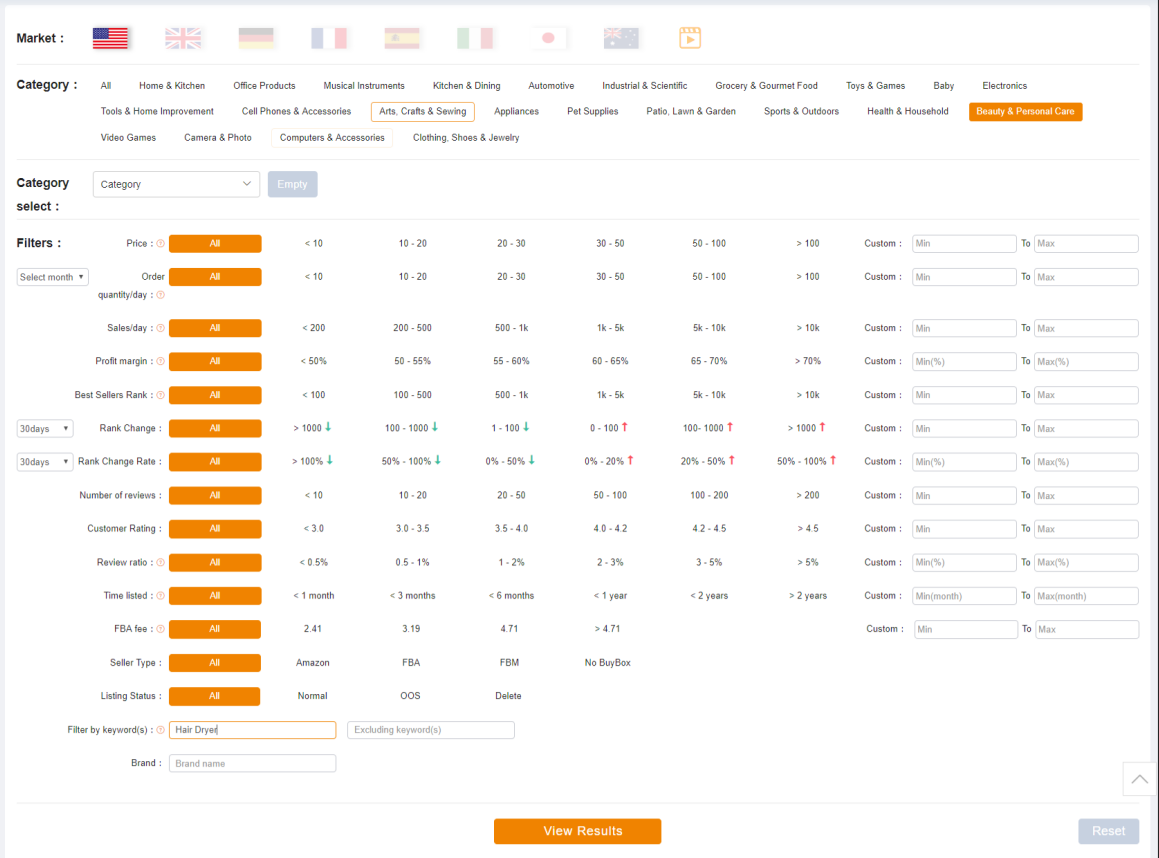The width and height of the screenshot is (1159, 858).
Task: Select the Toys & Games category
Action: (x=875, y=86)
